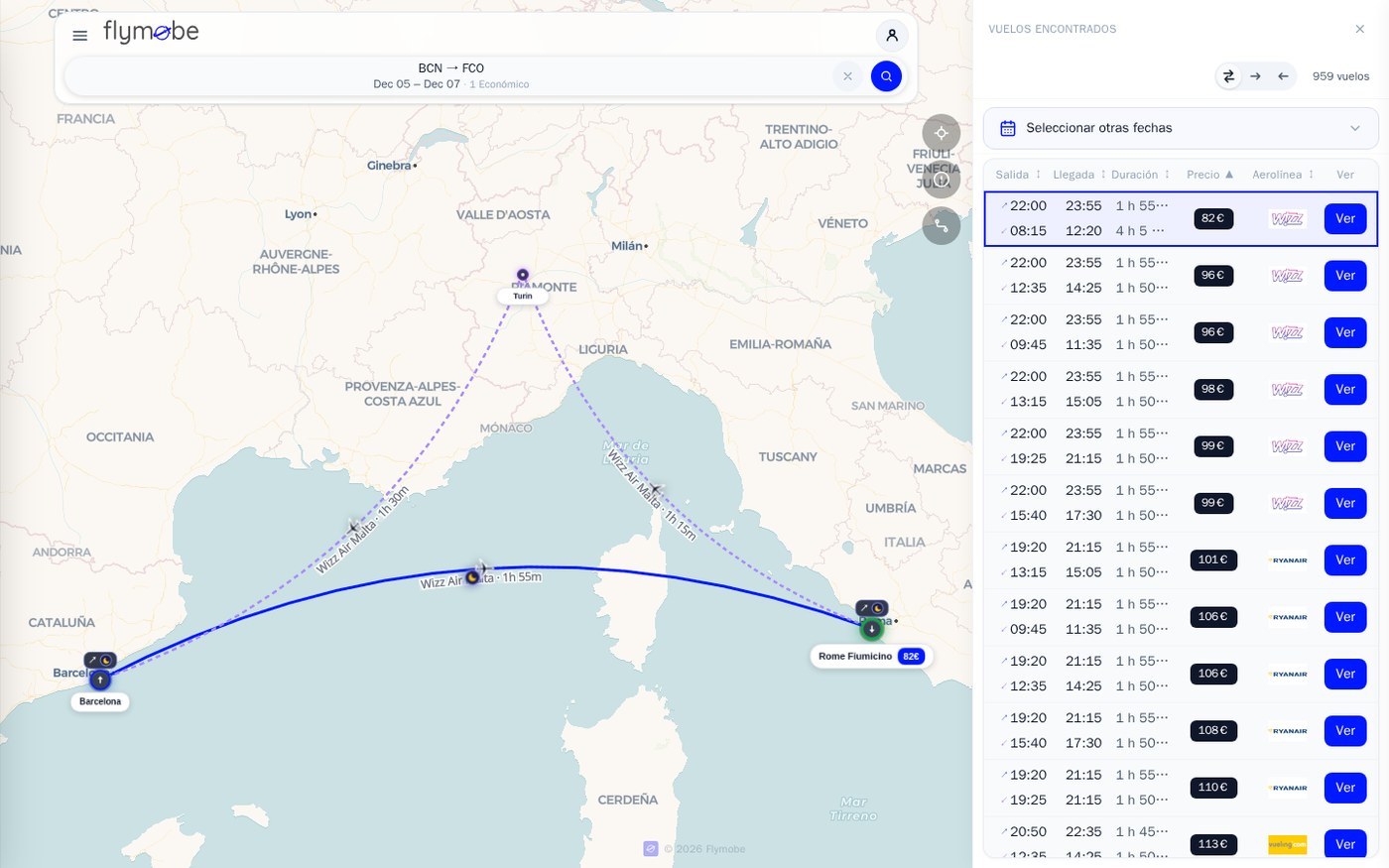Click the Rome Fiumicino arrival marker
Viewport: 1389px width, 868px height.
871,629
